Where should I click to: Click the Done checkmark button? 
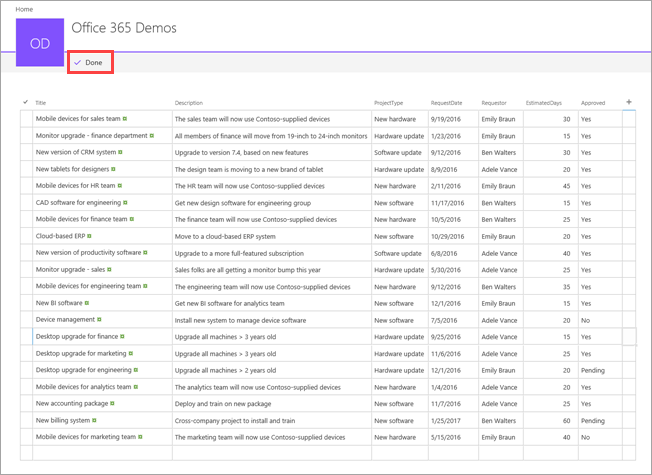(88, 62)
